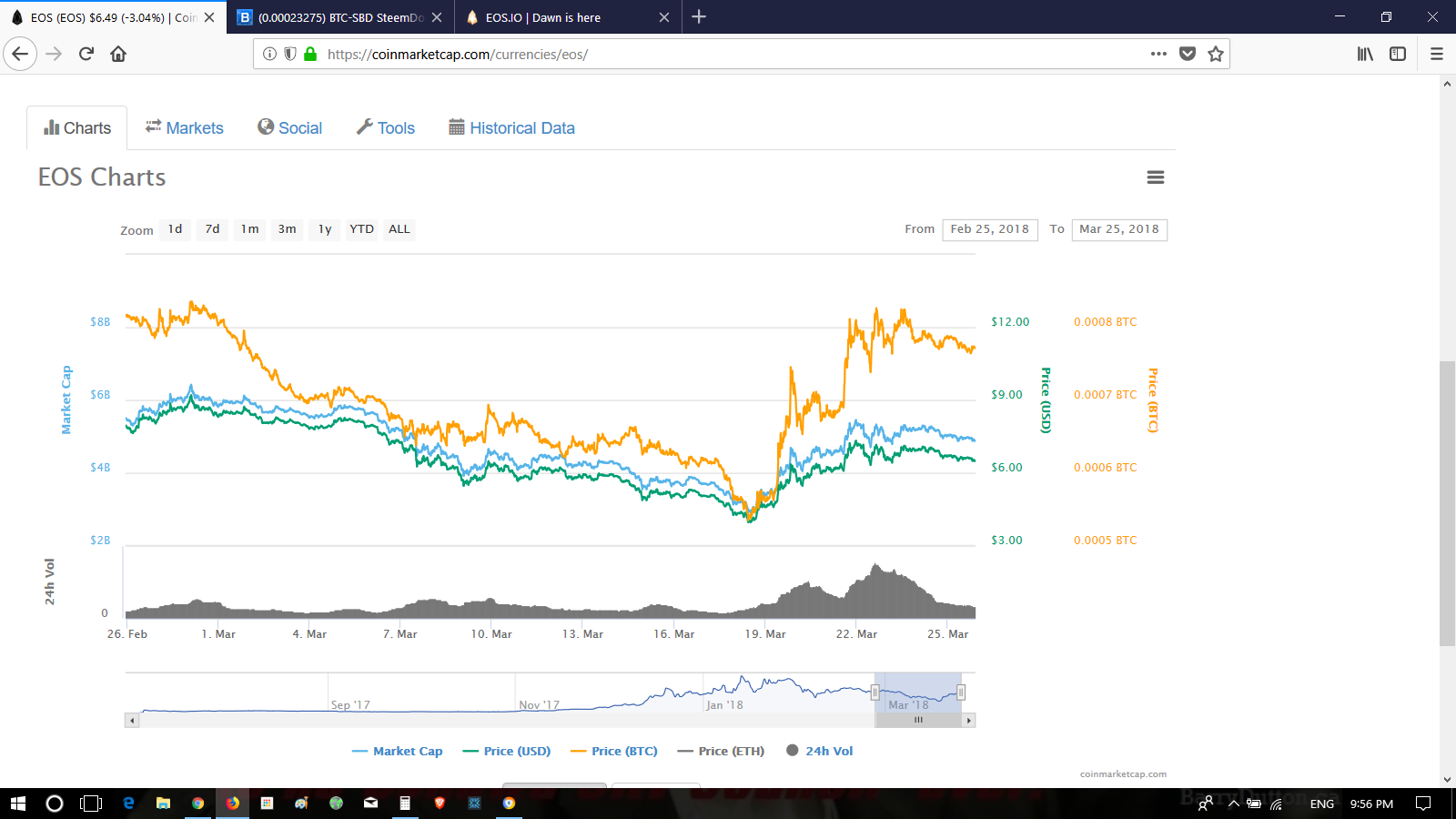Switch to the Markets tab
Viewport: 1456px width, 819px height.
[x=185, y=128]
